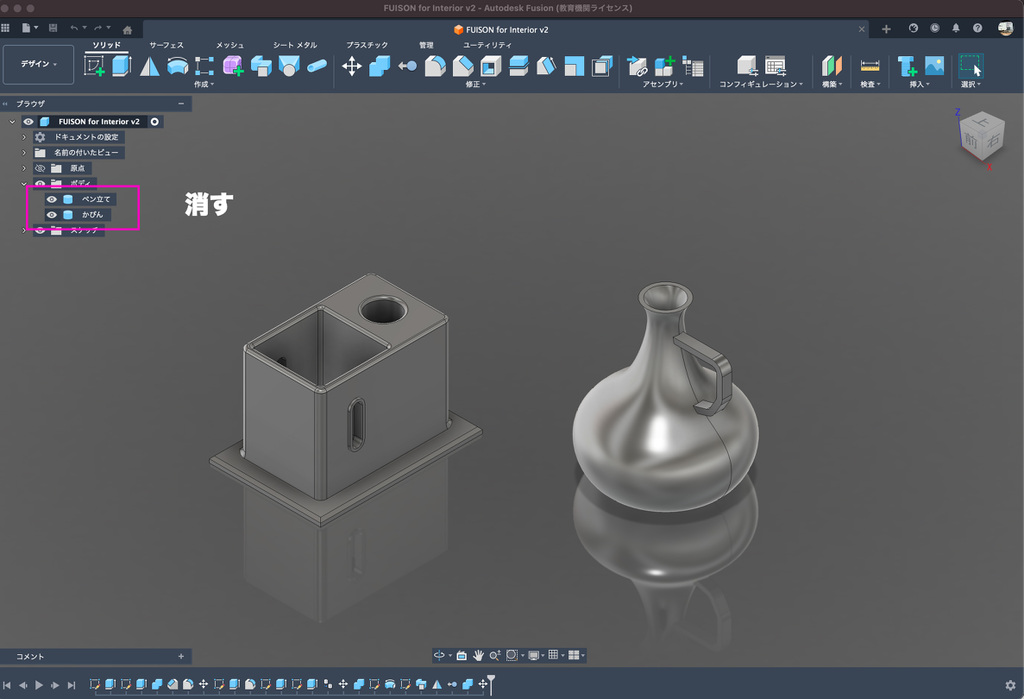Open the シート メタル tab
The height and width of the screenshot is (699, 1024).
(295, 45)
